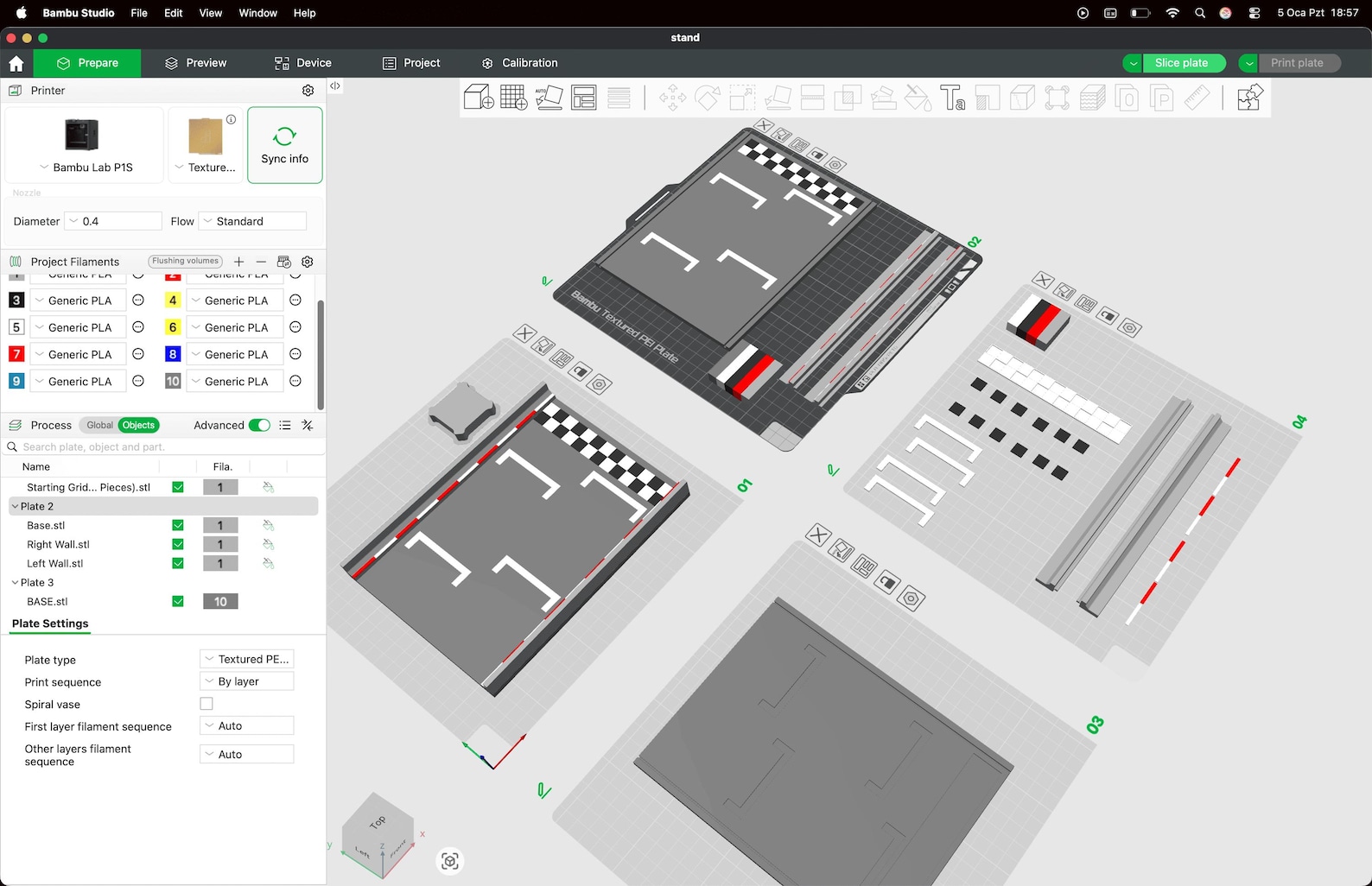Click the Add object cube icon
Viewport: 1372px width, 886px height.
click(479, 98)
